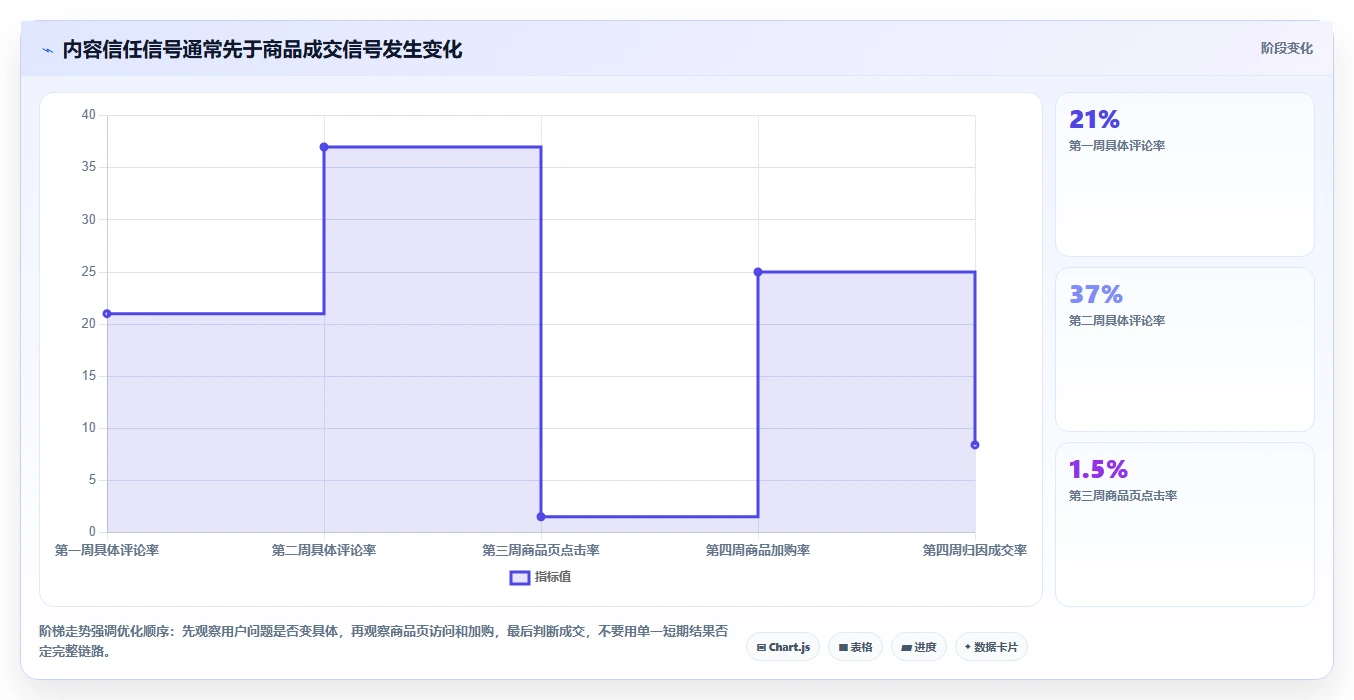This screenshot has width=1354, height=700.
Task: Click the y-axis value 35
Action: tap(89, 167)
